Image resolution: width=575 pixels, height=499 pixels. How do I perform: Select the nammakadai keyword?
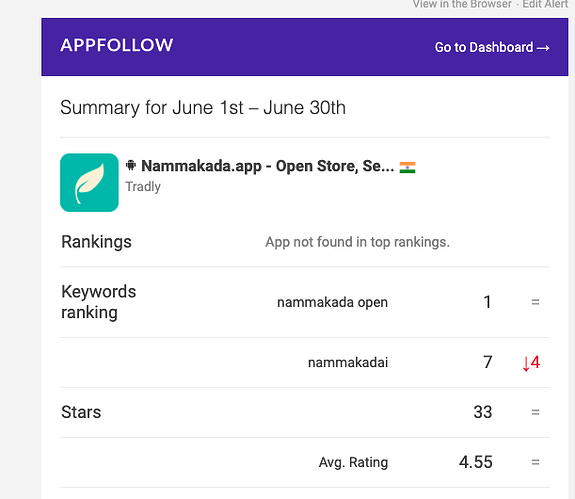[x=348, y=363]
